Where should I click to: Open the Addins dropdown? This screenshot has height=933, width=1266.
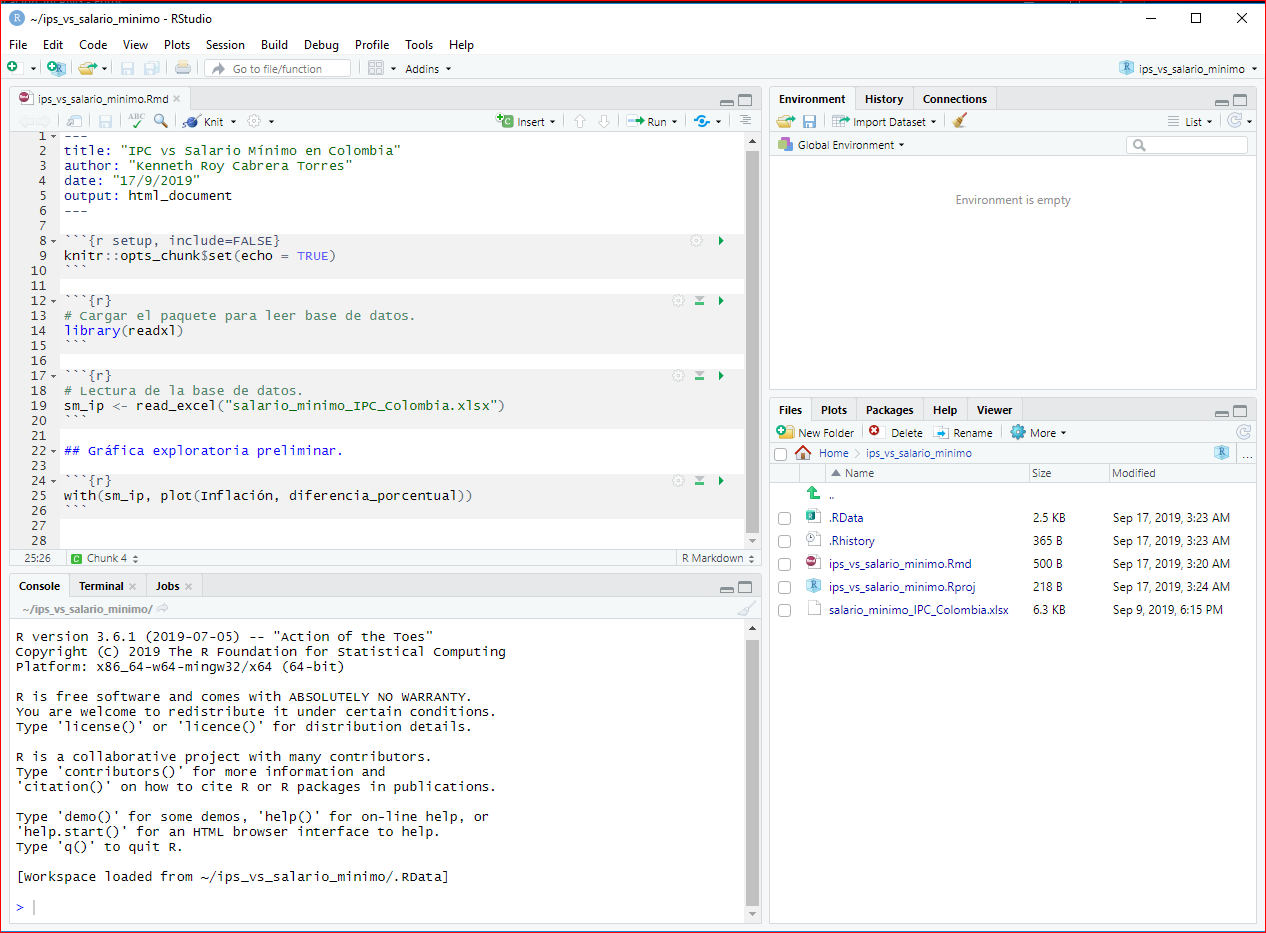(428, 69)
